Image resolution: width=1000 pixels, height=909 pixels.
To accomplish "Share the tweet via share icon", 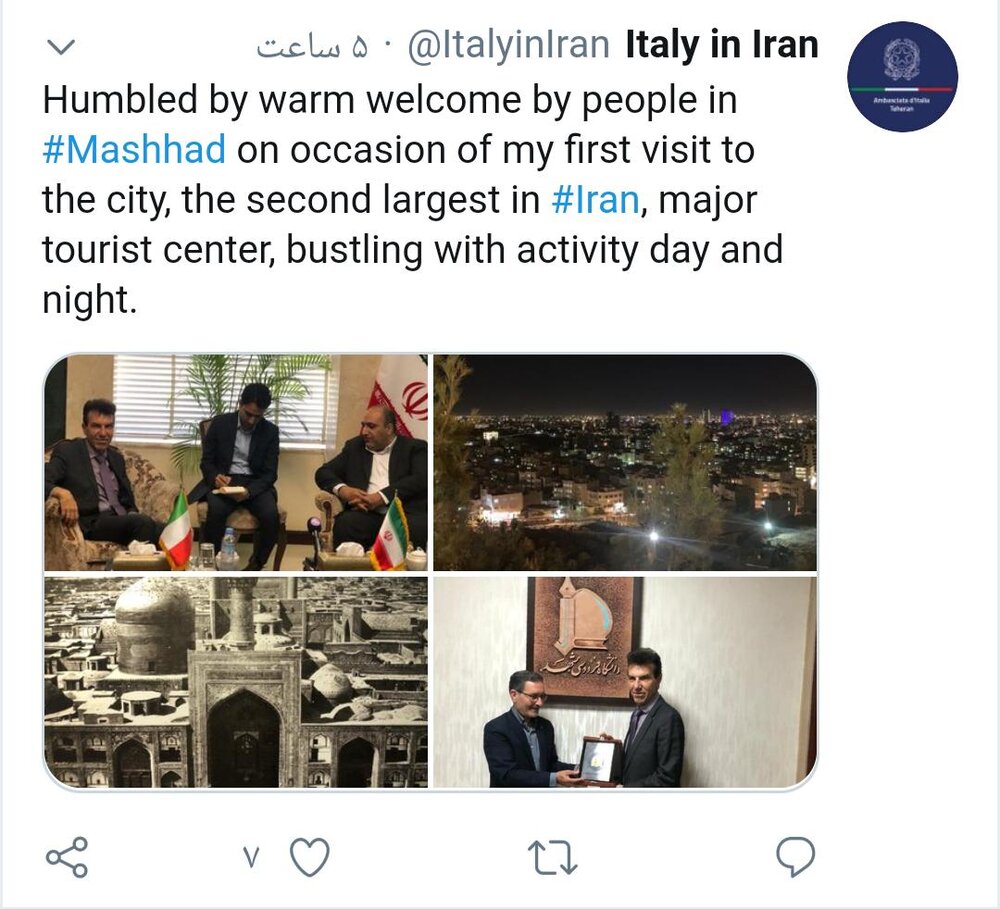I will click(x=67, y=857).
